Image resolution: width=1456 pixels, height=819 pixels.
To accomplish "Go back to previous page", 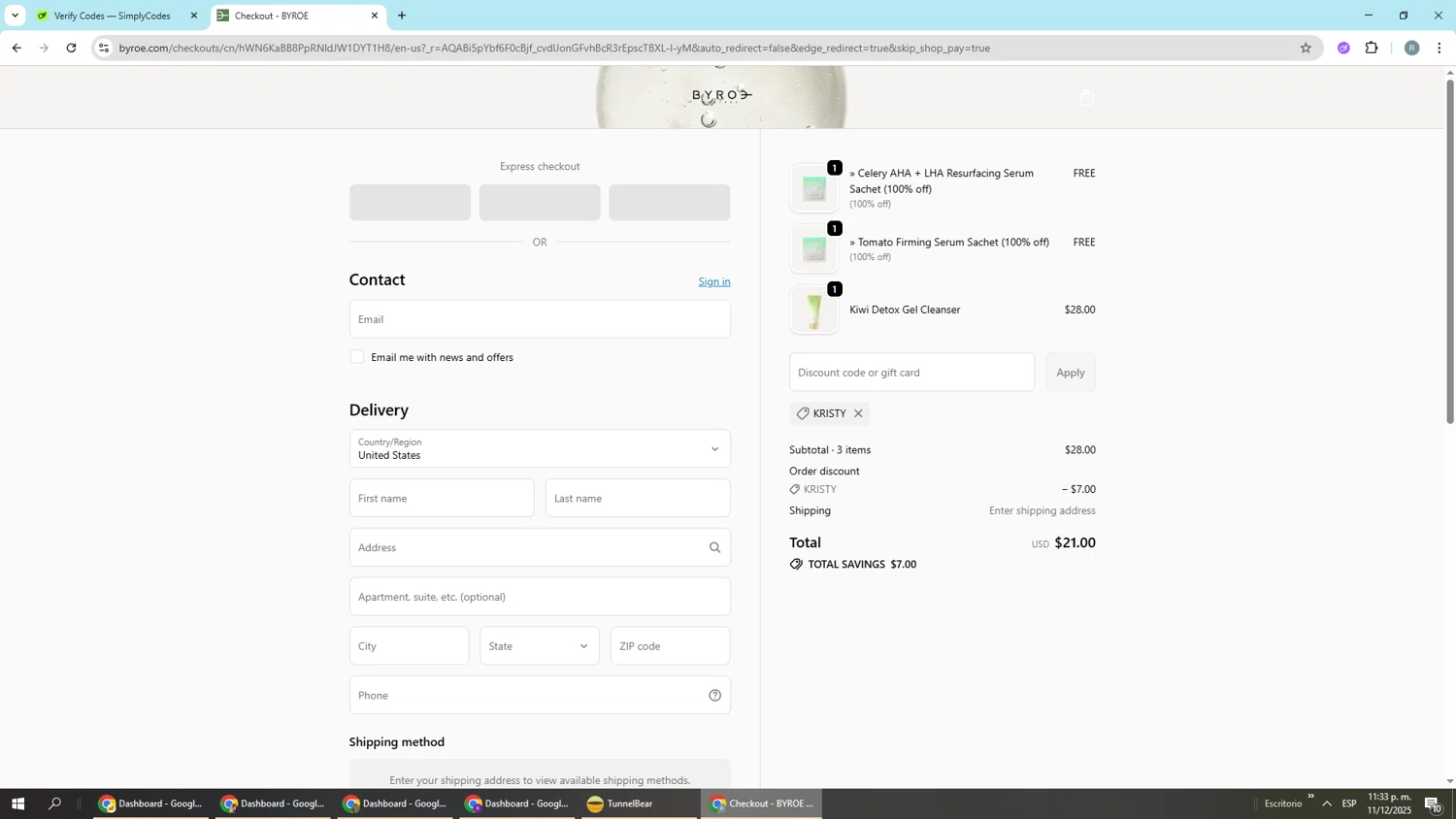I will pos(17,48).
